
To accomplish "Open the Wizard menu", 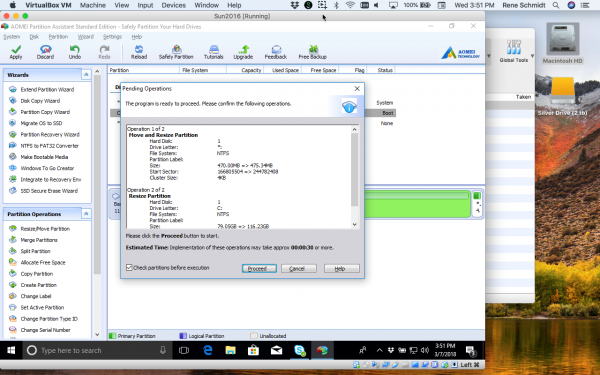I will (85, 37).
